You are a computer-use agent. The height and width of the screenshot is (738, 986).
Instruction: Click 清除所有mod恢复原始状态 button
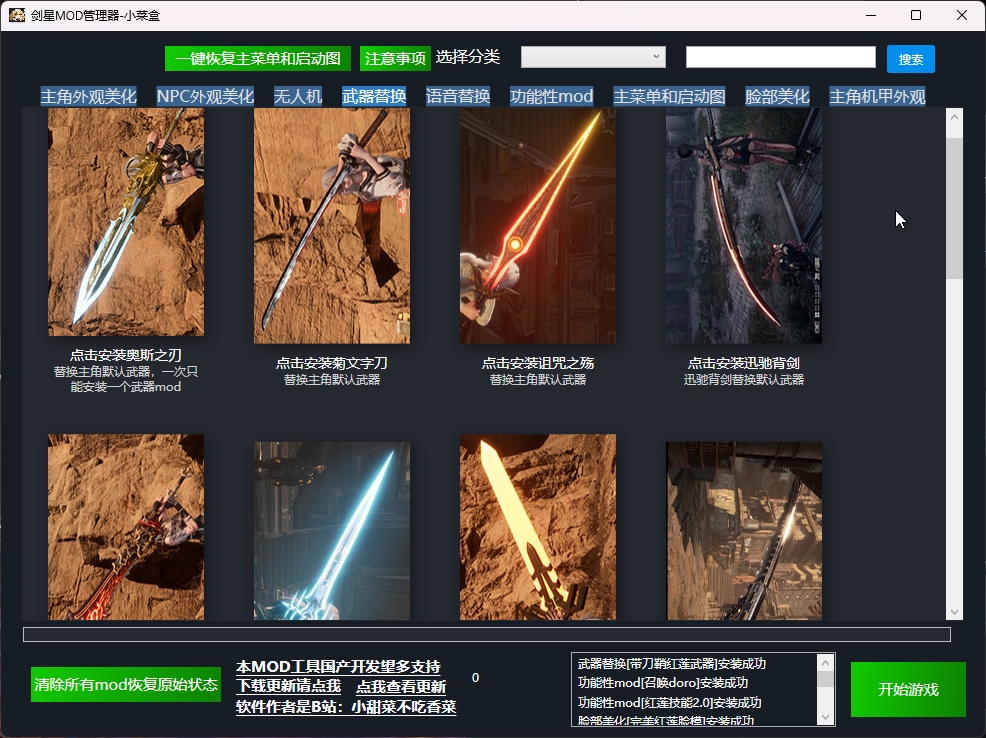tap(126, 685)
